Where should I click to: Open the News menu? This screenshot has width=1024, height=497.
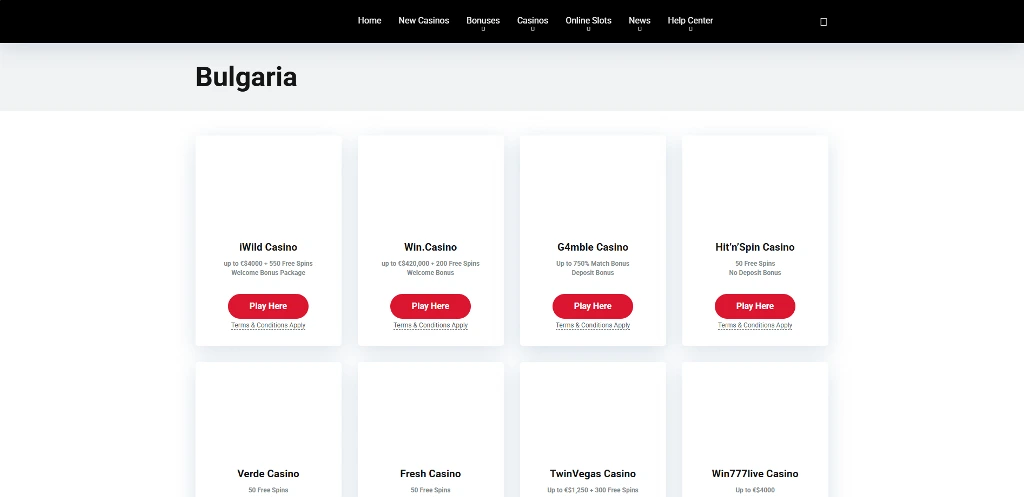[639, 20]
